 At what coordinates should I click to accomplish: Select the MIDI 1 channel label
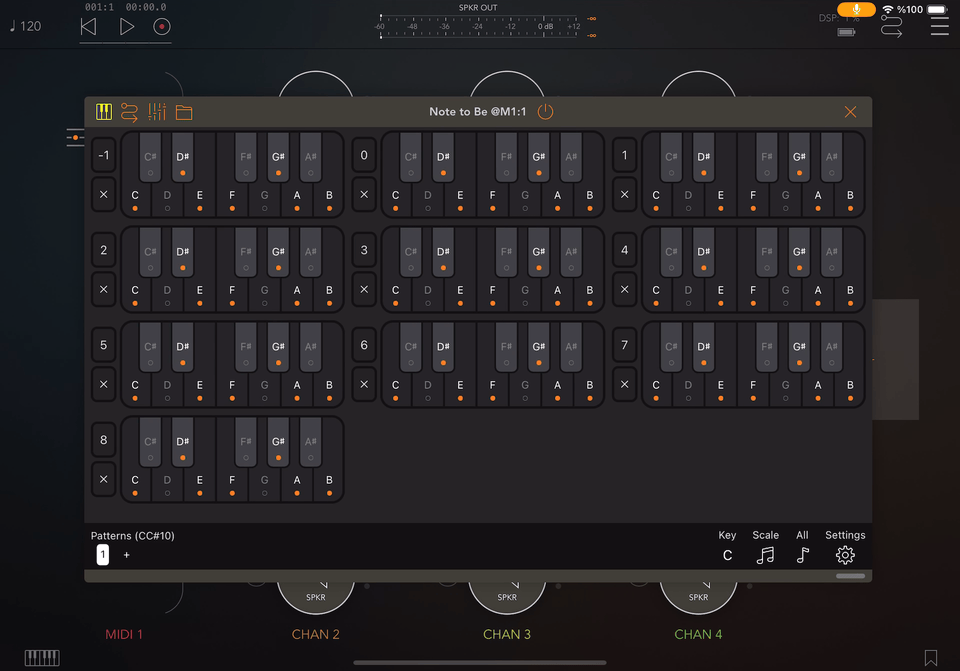pos(124,634)
